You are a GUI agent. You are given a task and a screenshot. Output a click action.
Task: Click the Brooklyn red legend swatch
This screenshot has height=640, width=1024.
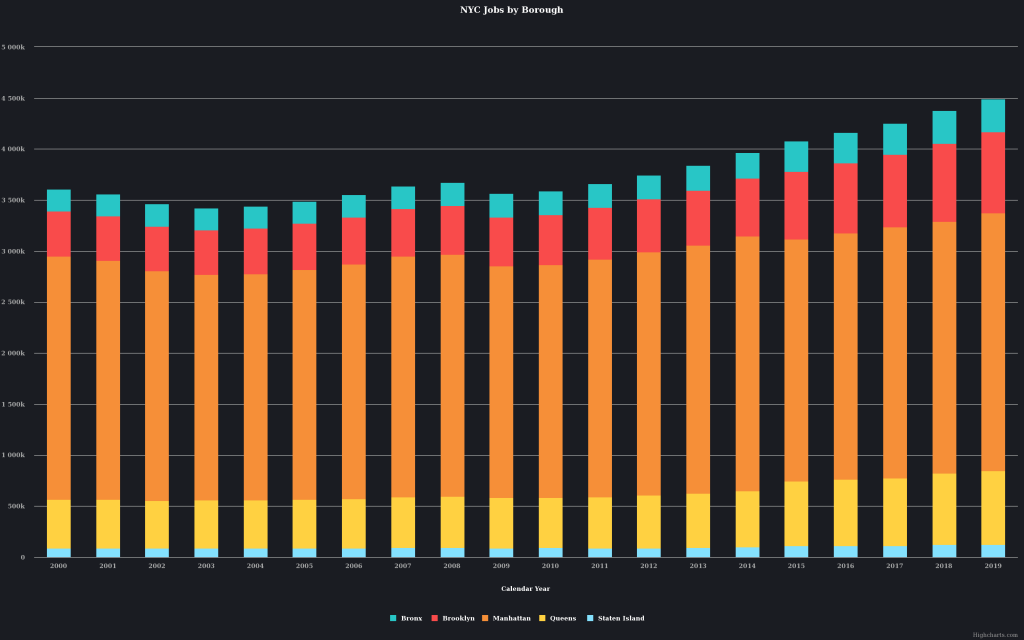435,618
